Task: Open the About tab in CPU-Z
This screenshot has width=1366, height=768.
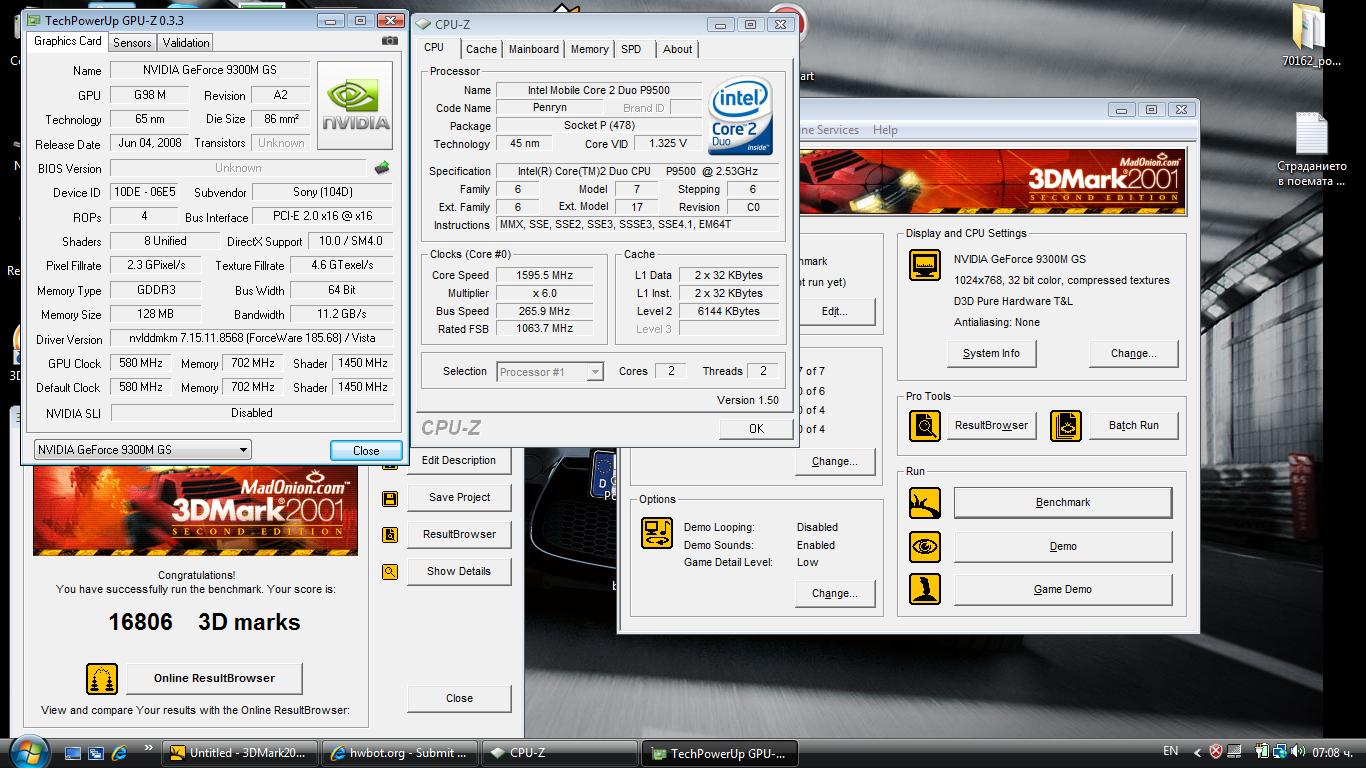Action: pyautogui.click(x=677, y=49)
